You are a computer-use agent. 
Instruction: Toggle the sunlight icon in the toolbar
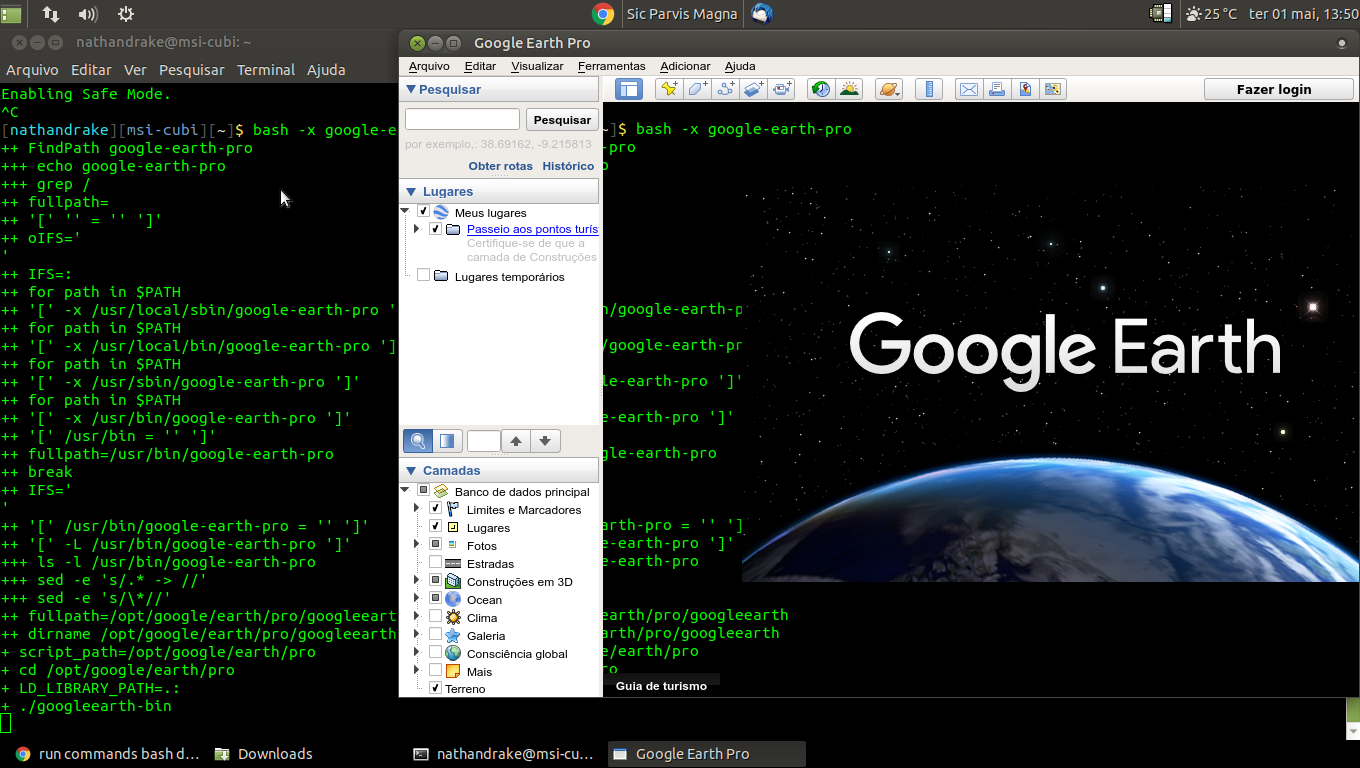[849, 89]
